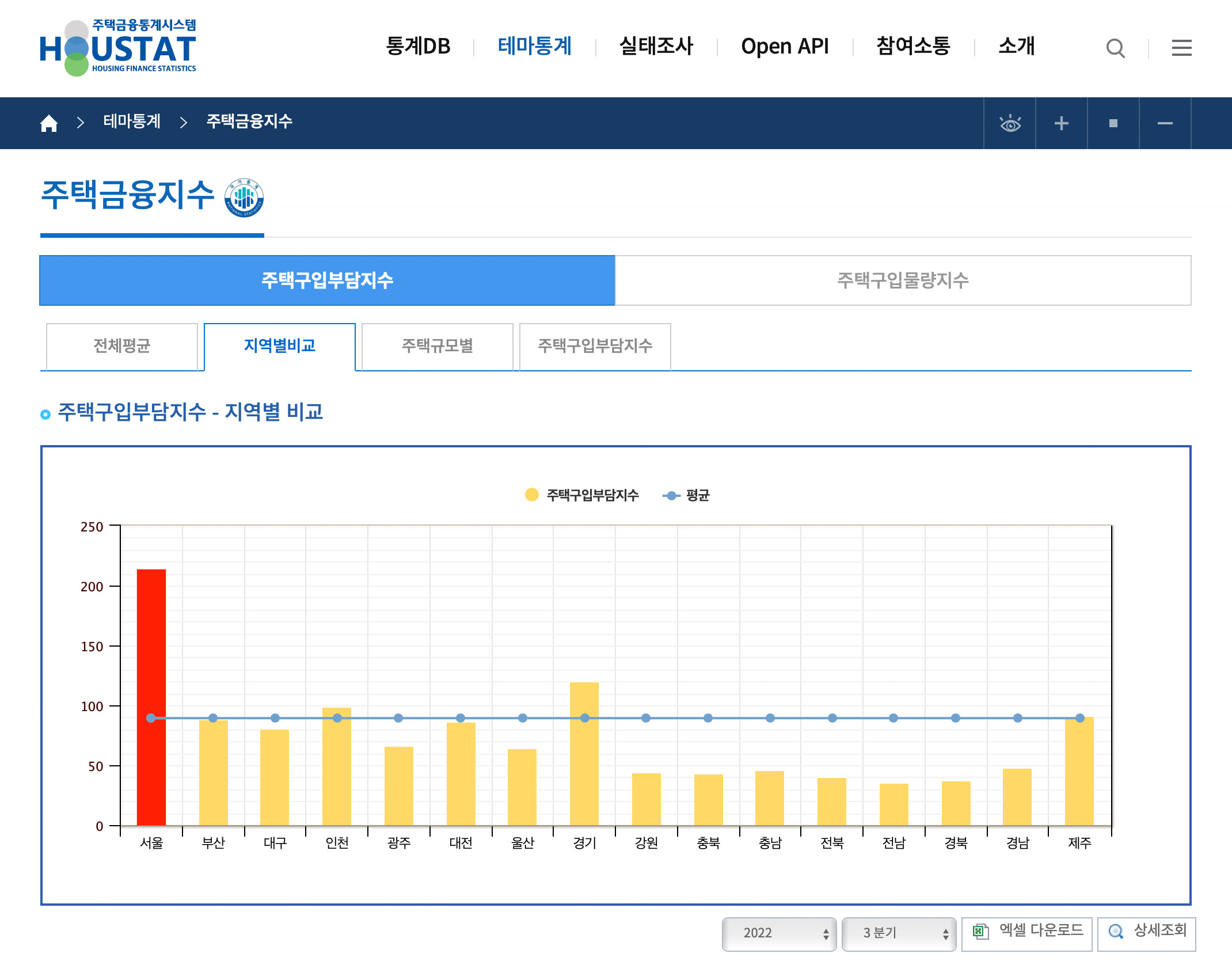Open the 테마통계 menu
Viewport: 1232px width, 961px height.
(535, 46)
